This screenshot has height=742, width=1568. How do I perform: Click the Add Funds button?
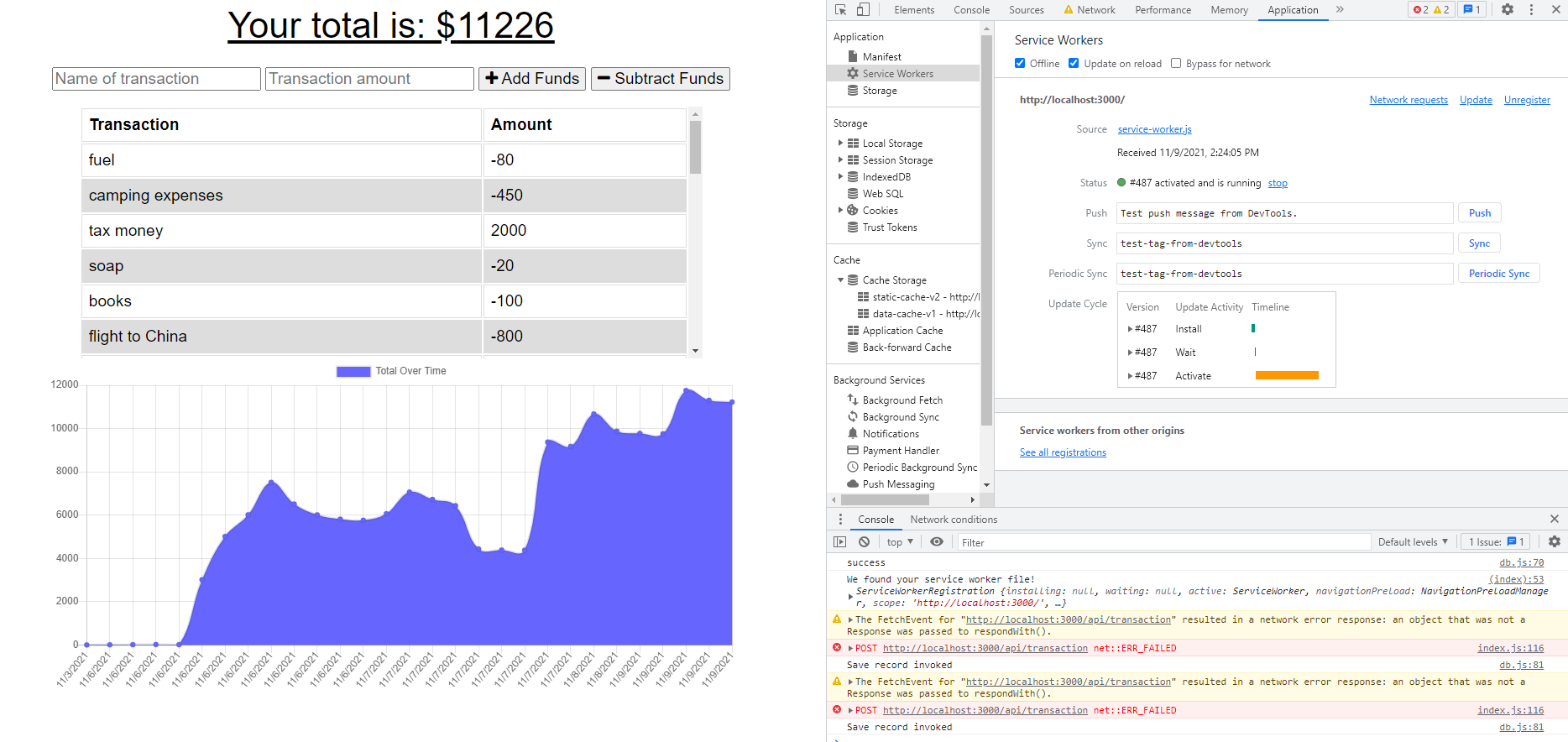[x=532, y=79]
